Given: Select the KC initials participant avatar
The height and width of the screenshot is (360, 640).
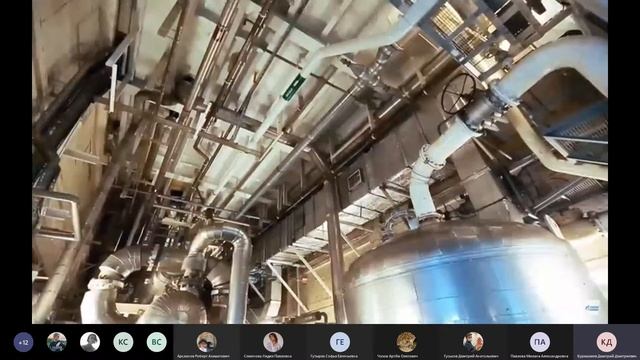Looking at the screenshot, I should (x=123, y=342).
